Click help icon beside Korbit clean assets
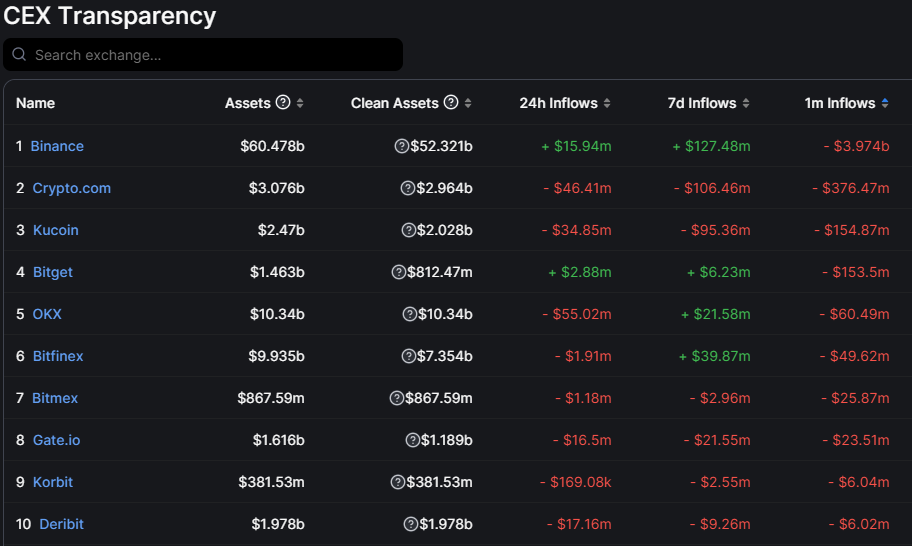The width and height of the screenshot is (912, 546). click(x=398, y=482)
